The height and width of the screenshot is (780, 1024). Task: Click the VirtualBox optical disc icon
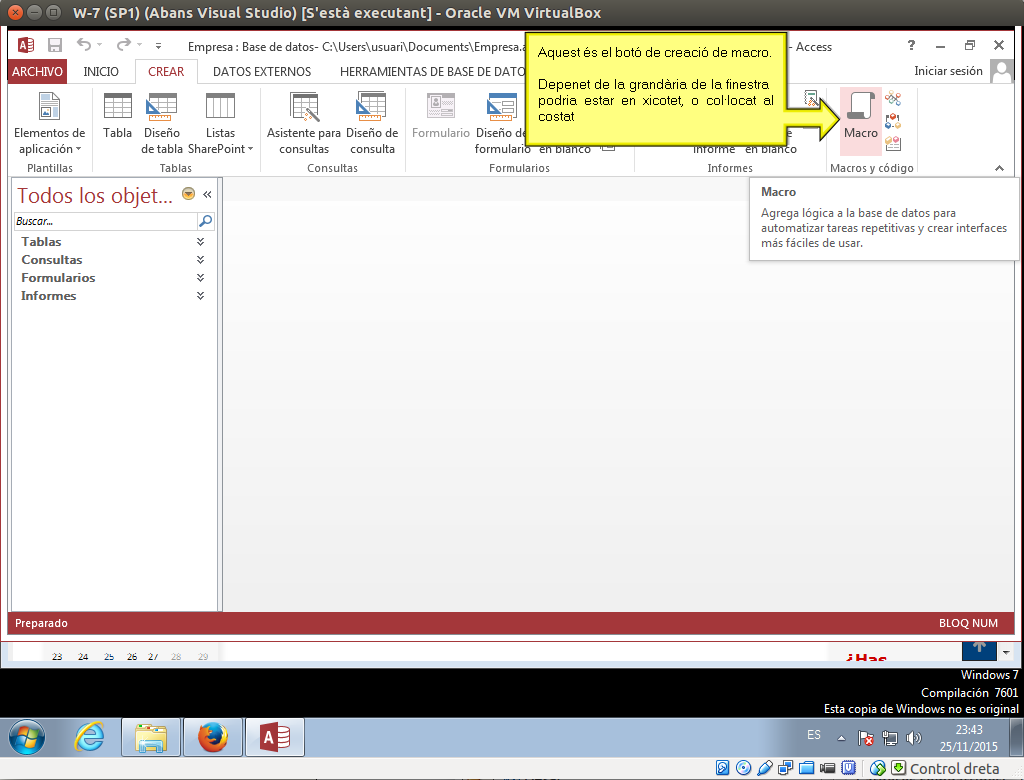(743, 768)
